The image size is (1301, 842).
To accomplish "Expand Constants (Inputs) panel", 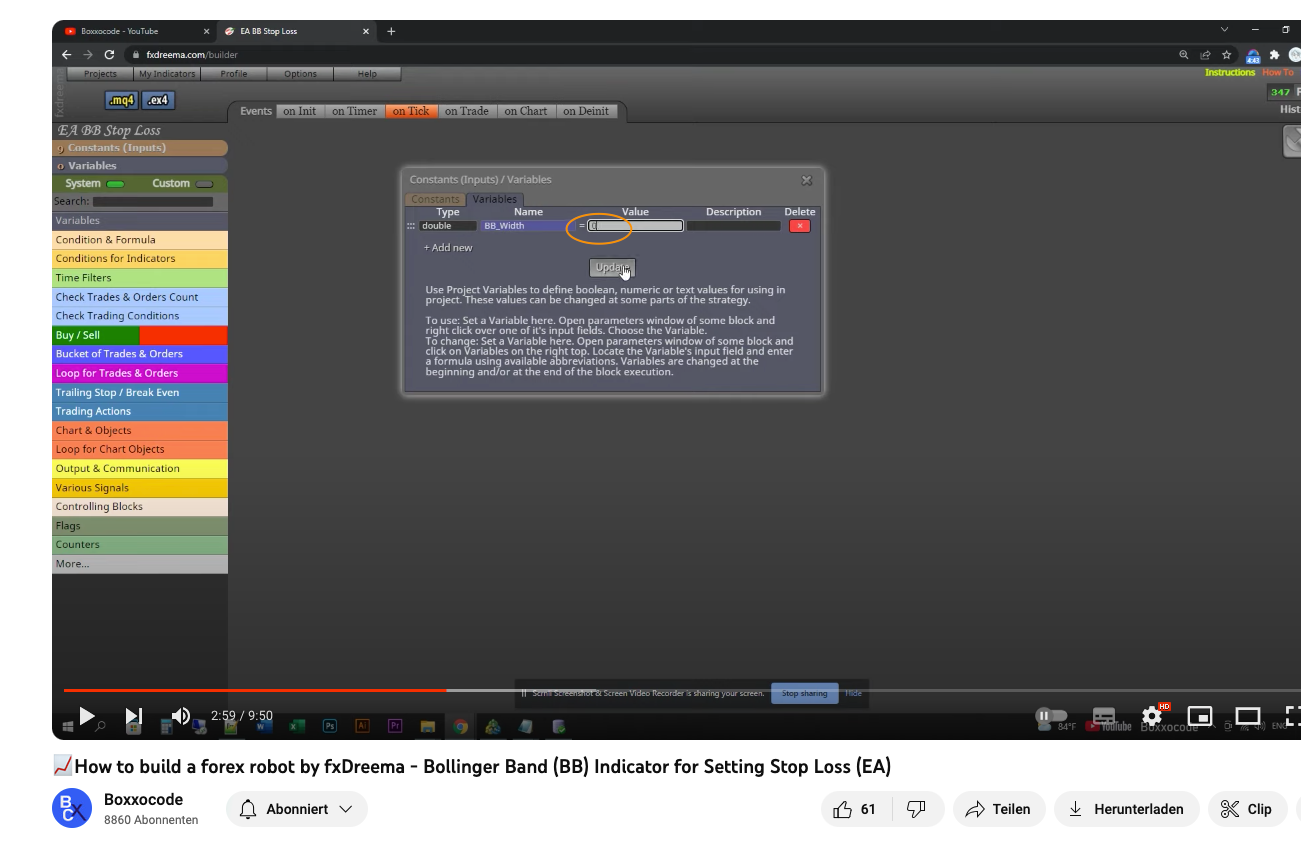I will pyautogui.click(x=140, y=148).
